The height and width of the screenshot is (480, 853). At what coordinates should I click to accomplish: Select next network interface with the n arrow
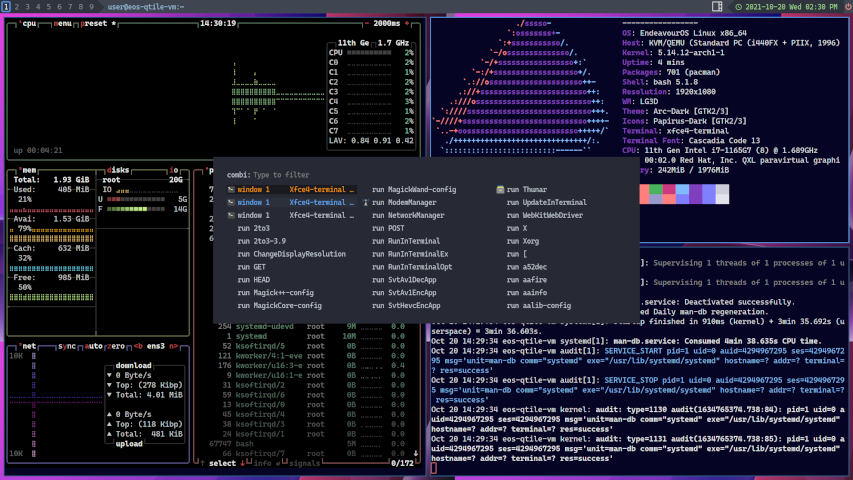tap(173, 346)
